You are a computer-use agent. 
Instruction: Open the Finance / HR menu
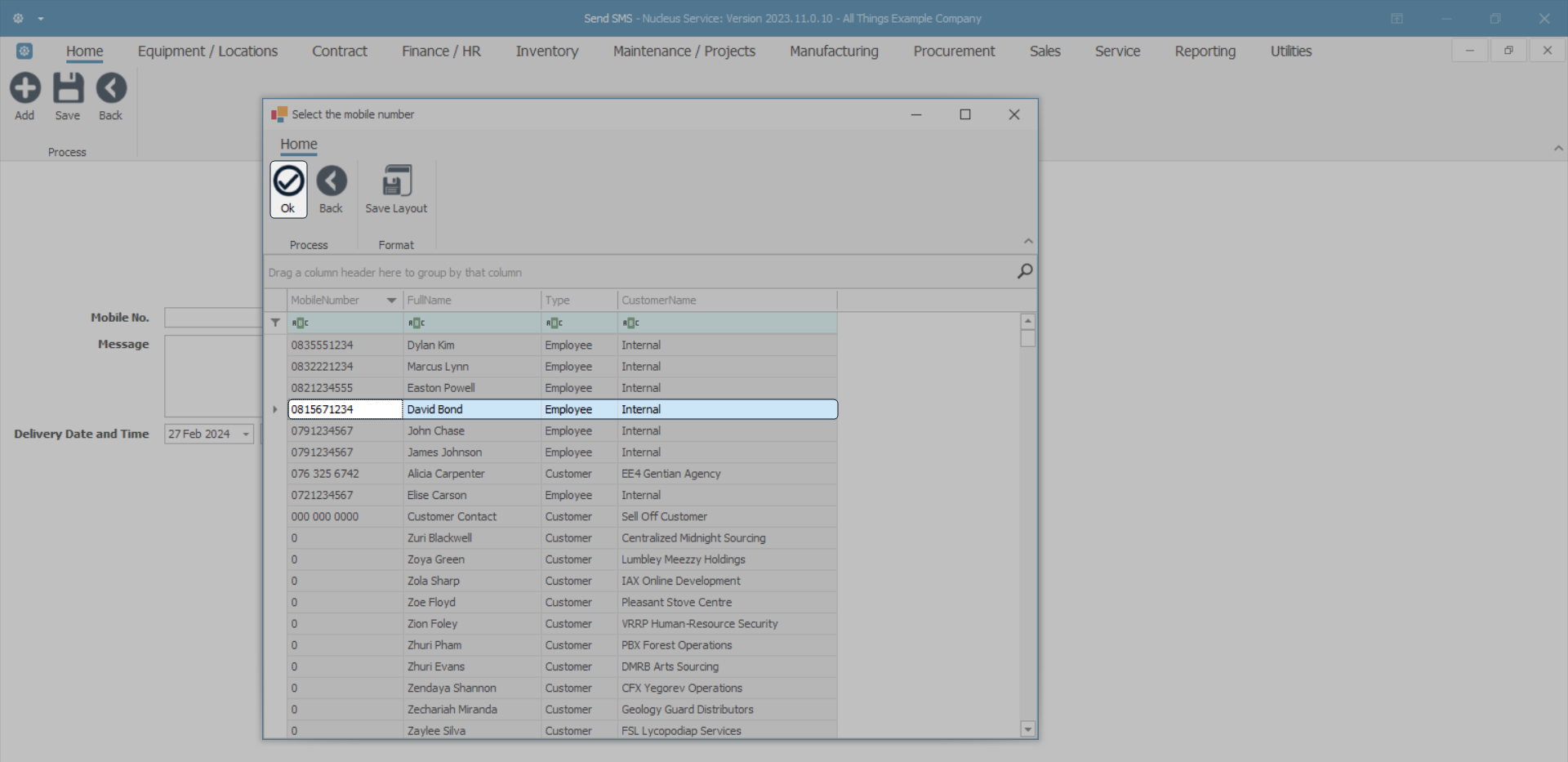tap(441, 51)
